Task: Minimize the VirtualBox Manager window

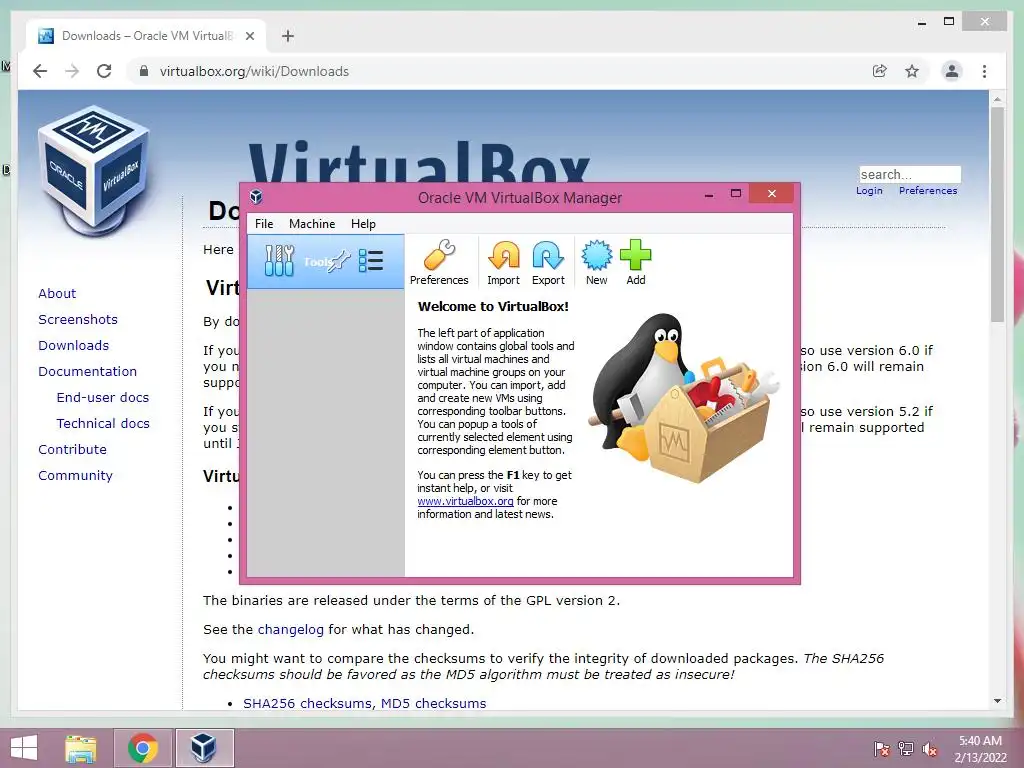Action: [709, 194]
